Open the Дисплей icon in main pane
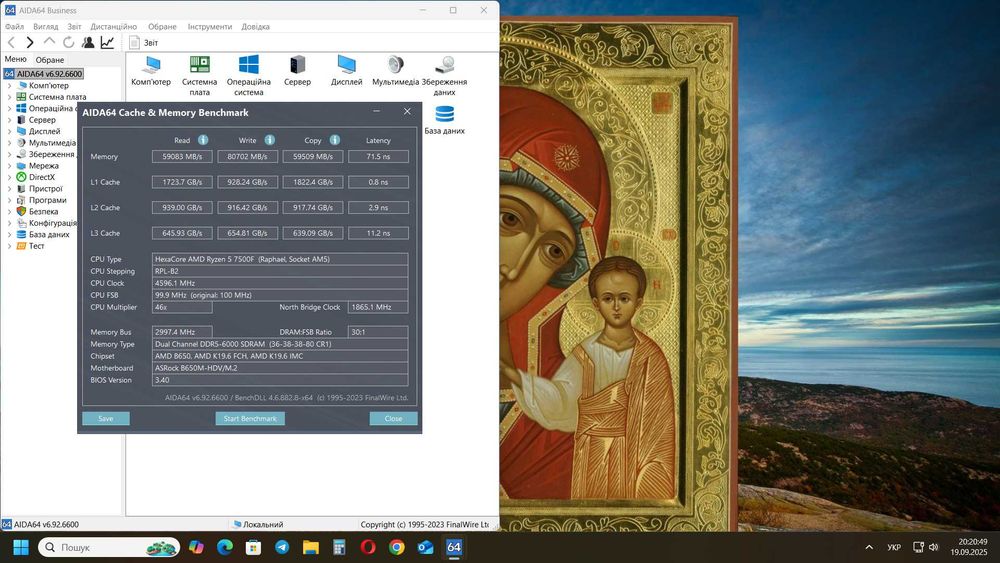The width and height of the screenshot is (1000, 563). point(346,71)
